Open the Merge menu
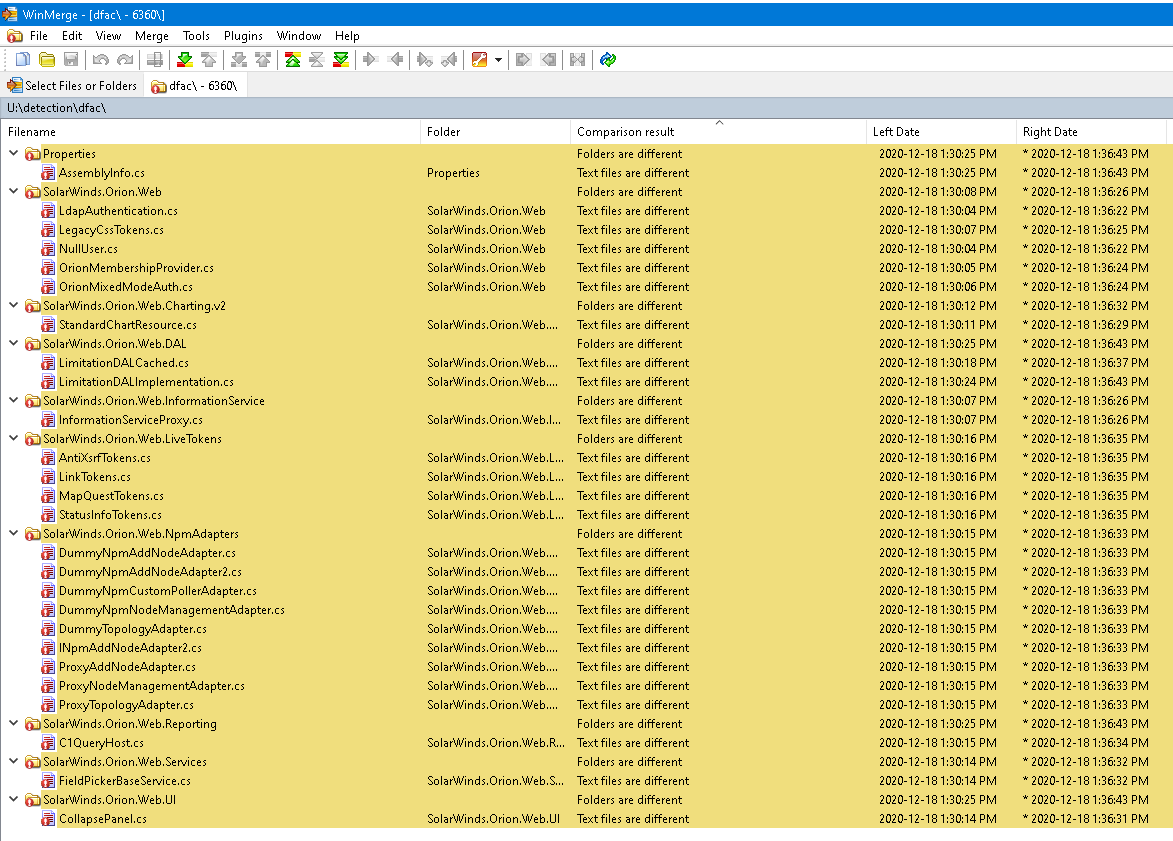 tap(152, 36)
